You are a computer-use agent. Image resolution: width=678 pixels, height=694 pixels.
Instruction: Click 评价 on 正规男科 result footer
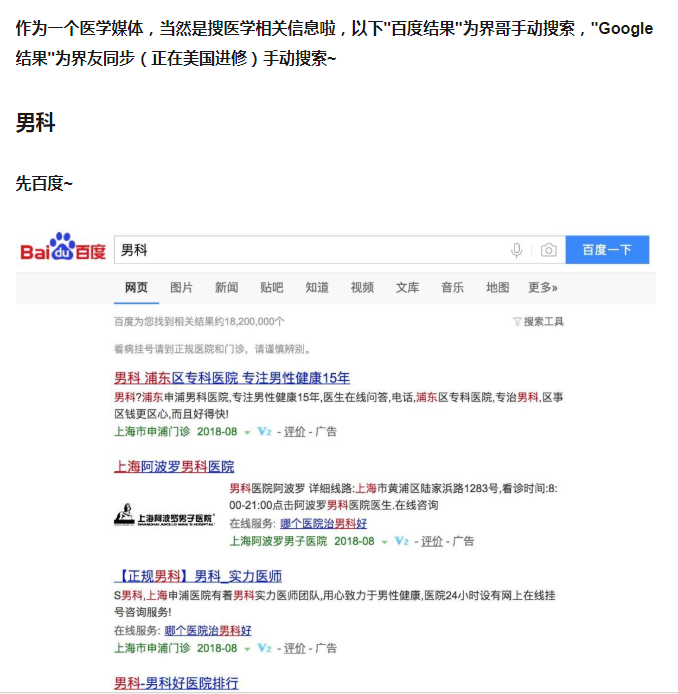tap(295, 648)
